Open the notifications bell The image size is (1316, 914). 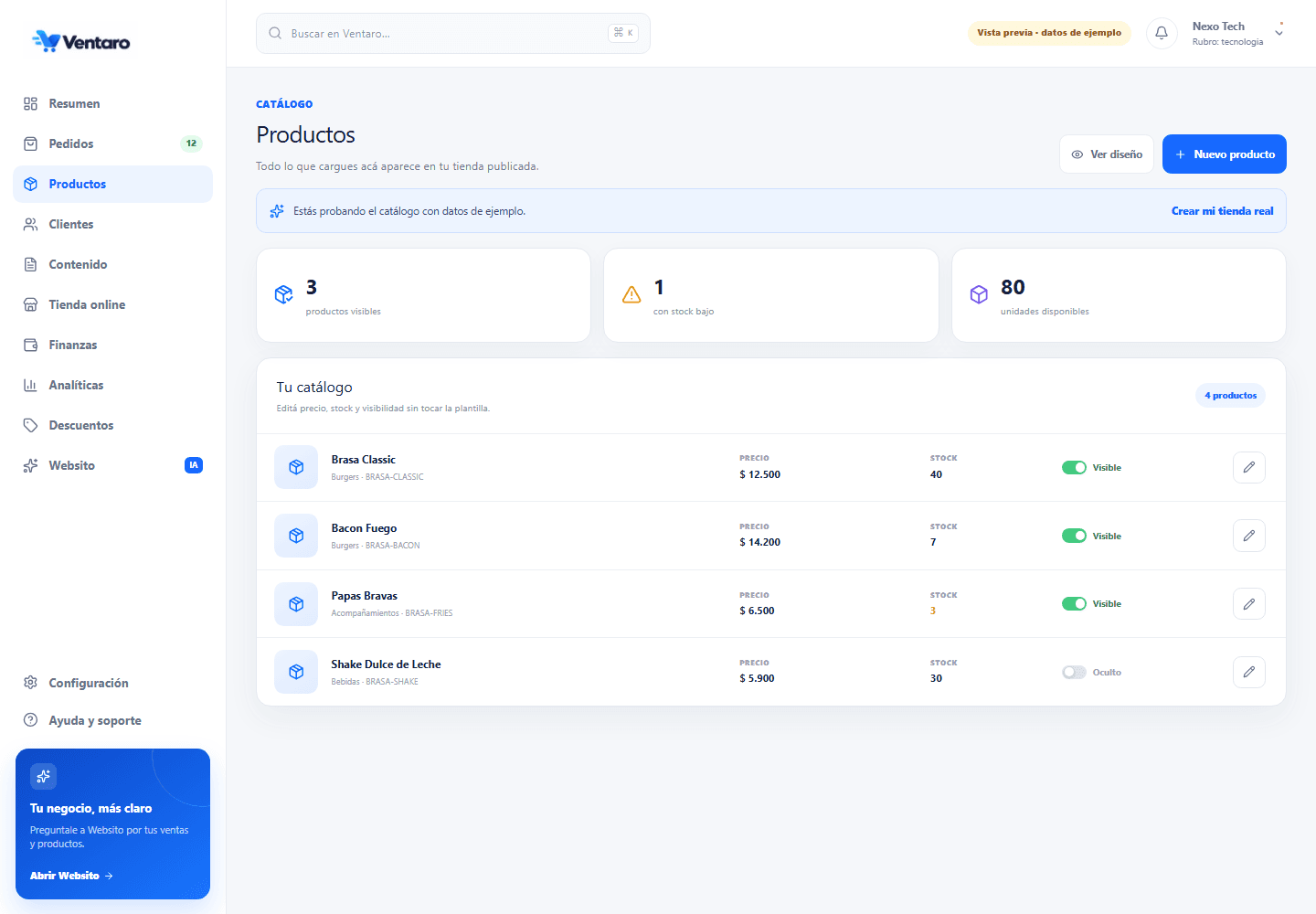(x=1162, y=33)
